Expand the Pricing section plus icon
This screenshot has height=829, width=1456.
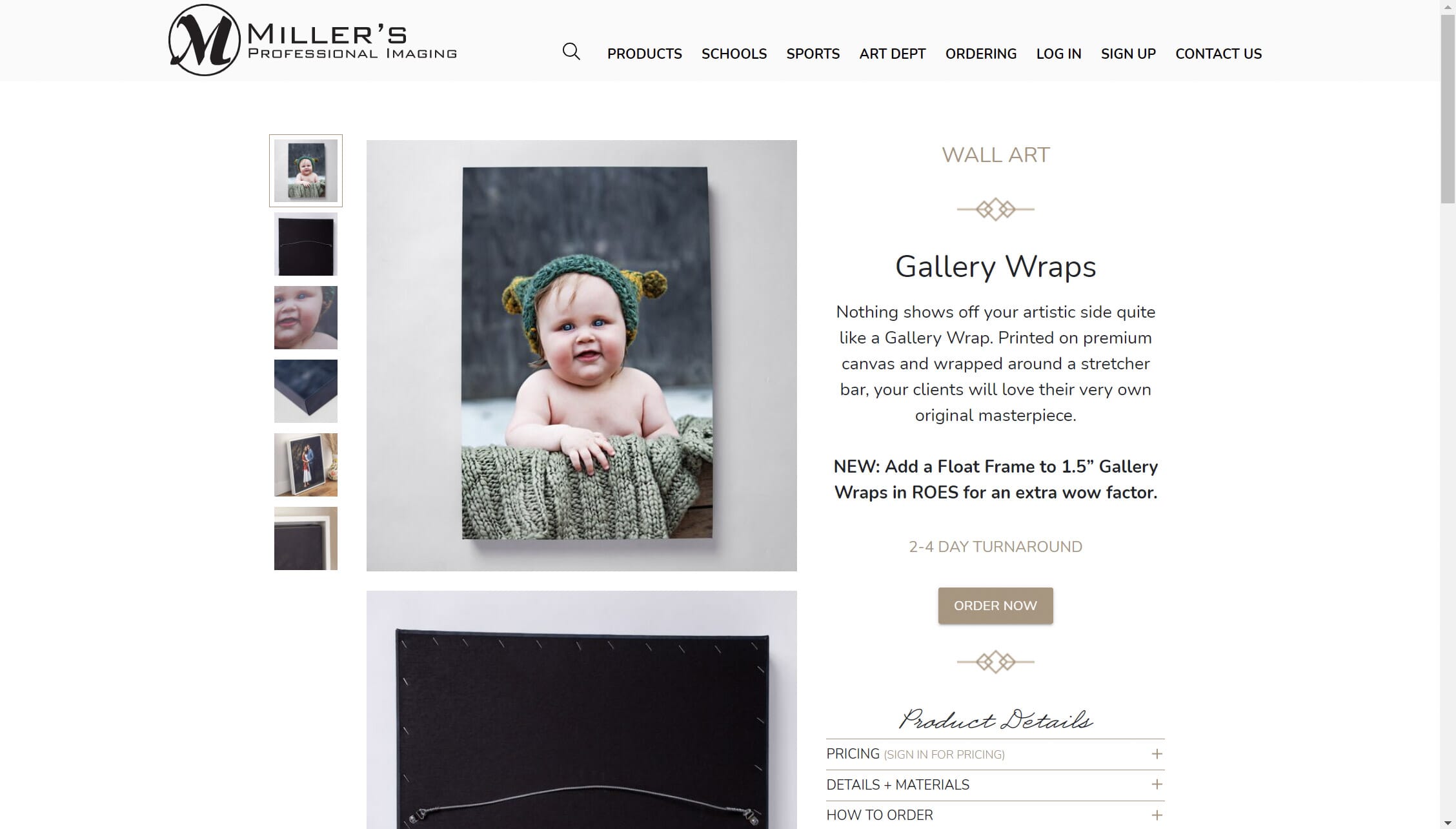(x=1157, y=753)
